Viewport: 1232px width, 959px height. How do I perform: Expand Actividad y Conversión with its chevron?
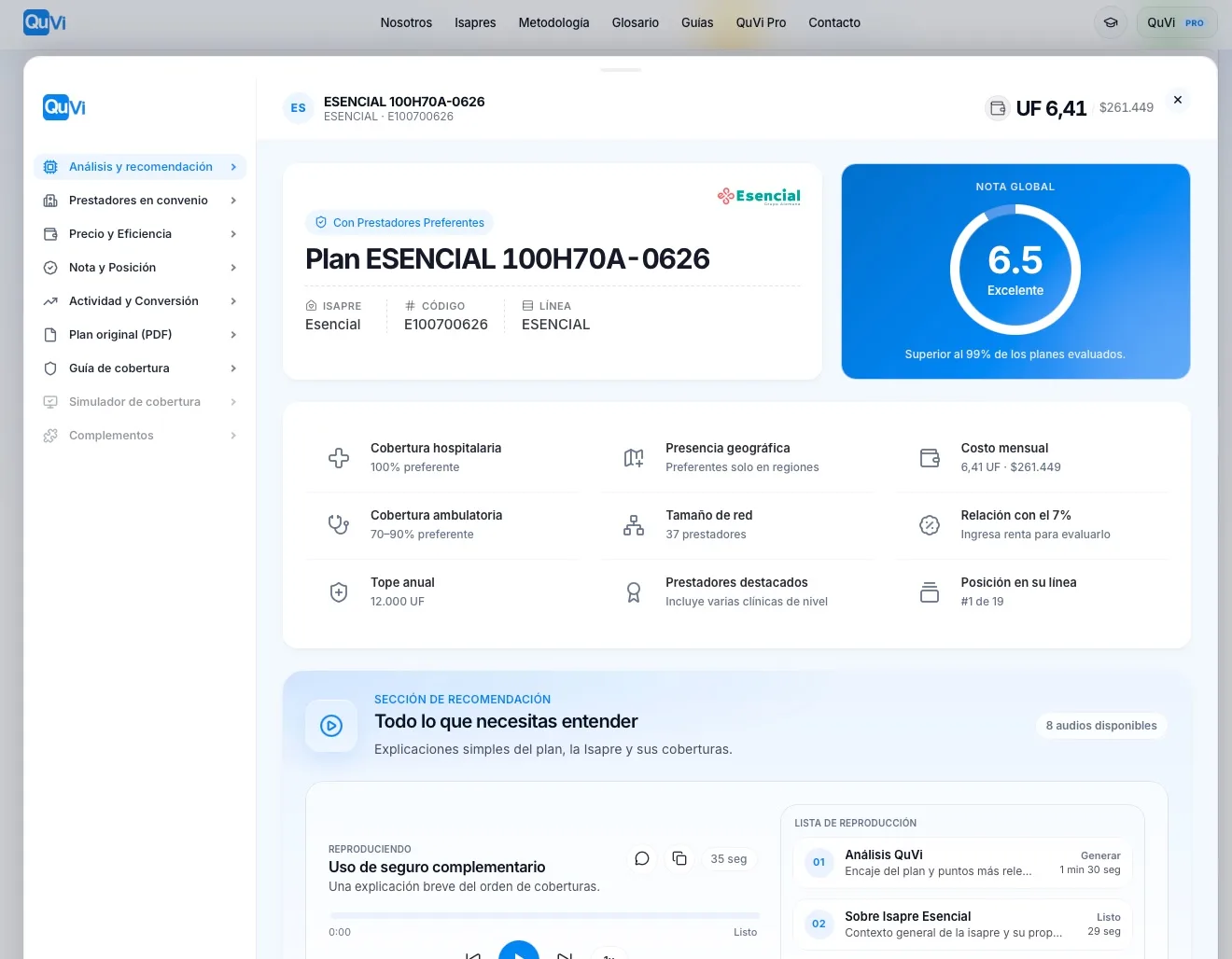point(233,301)
